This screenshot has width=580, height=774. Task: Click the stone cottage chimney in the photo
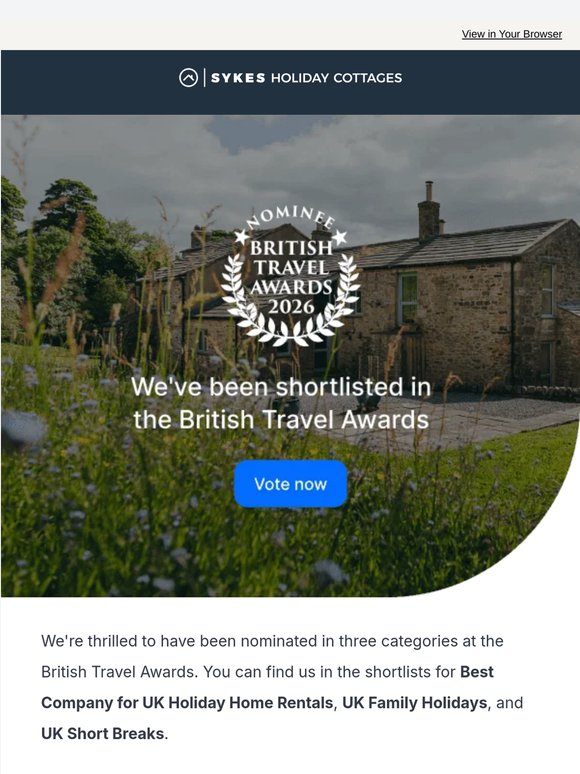tap(428, 211)
